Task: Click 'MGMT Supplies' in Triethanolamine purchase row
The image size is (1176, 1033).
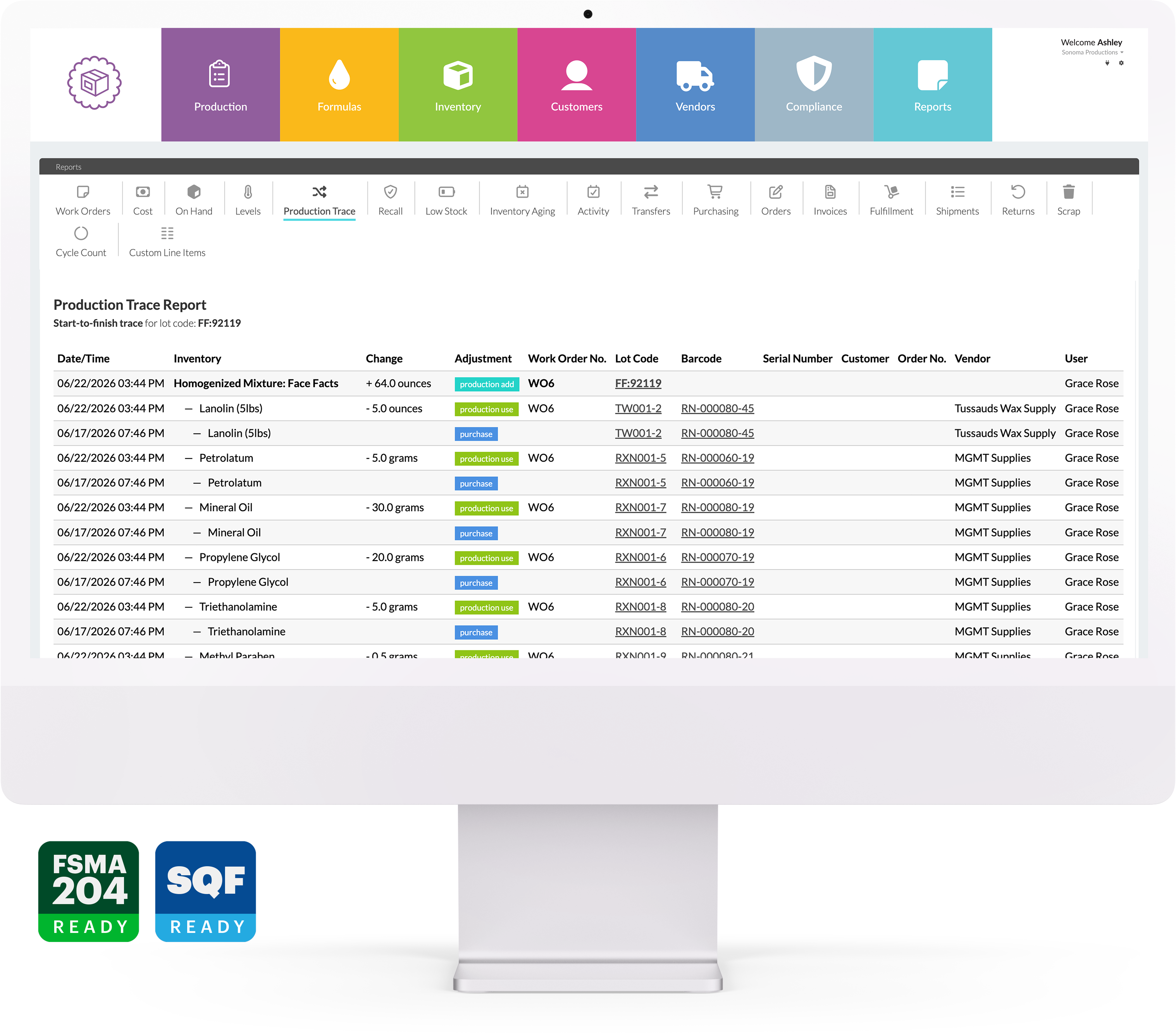Action: 992,631
